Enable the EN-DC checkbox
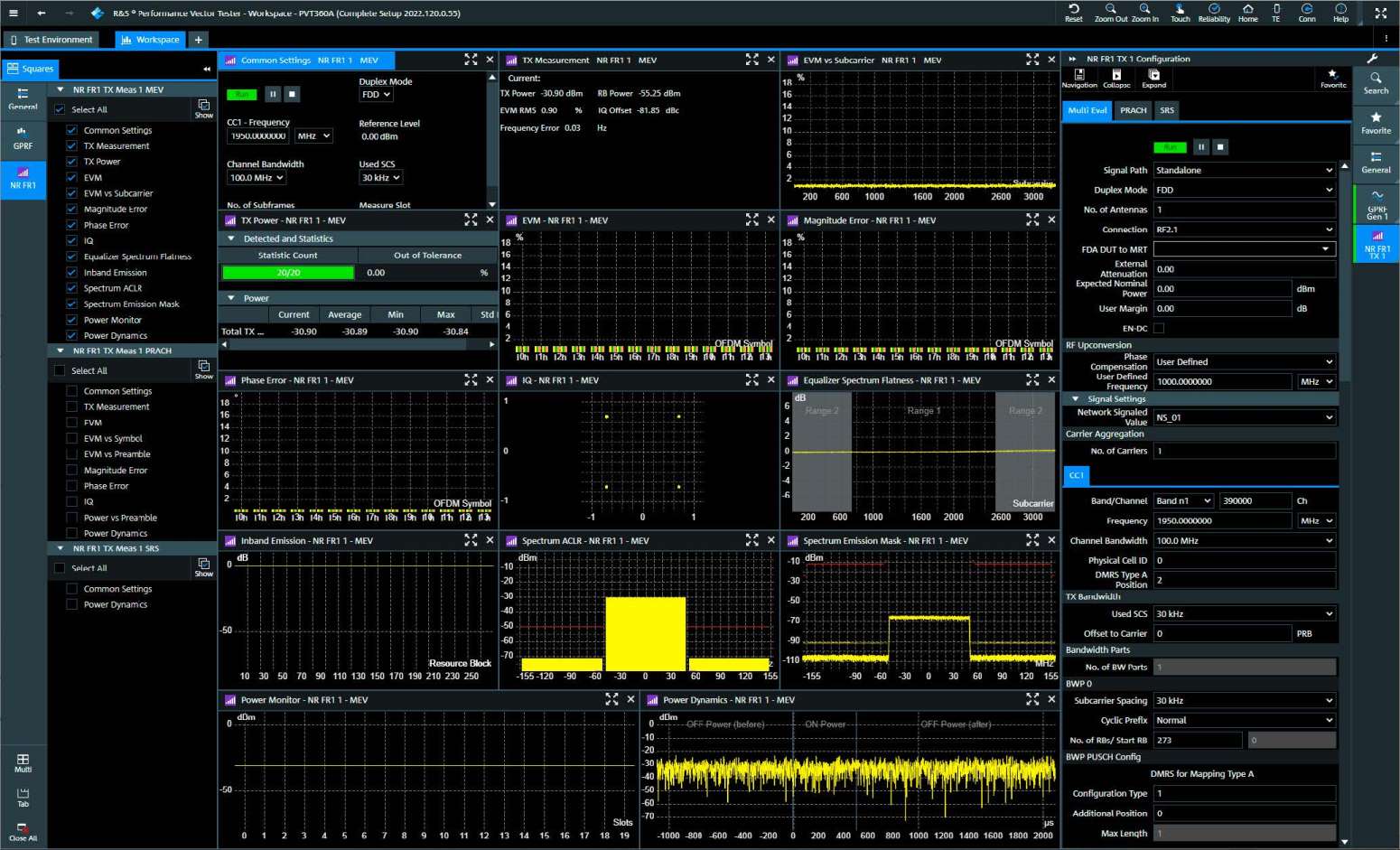The width and height of the screenshot is (1400, 850). click(1159, 329)
